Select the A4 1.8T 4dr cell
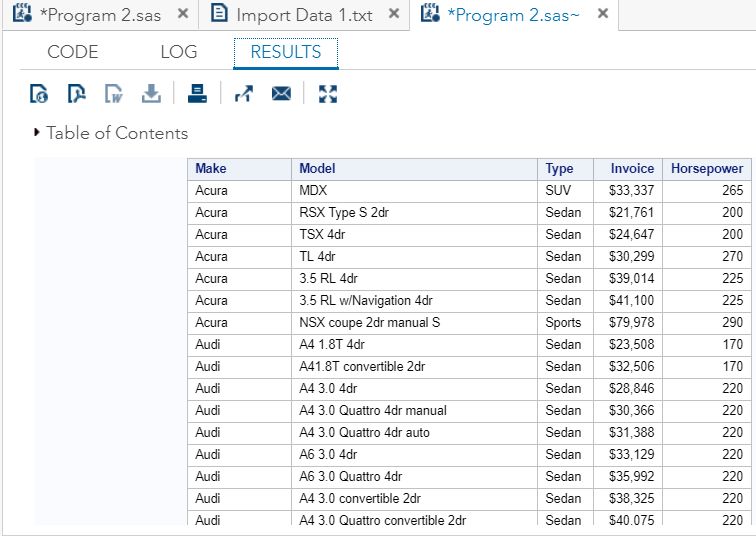This screenshot has width=756, height=536. coord(414,345)
